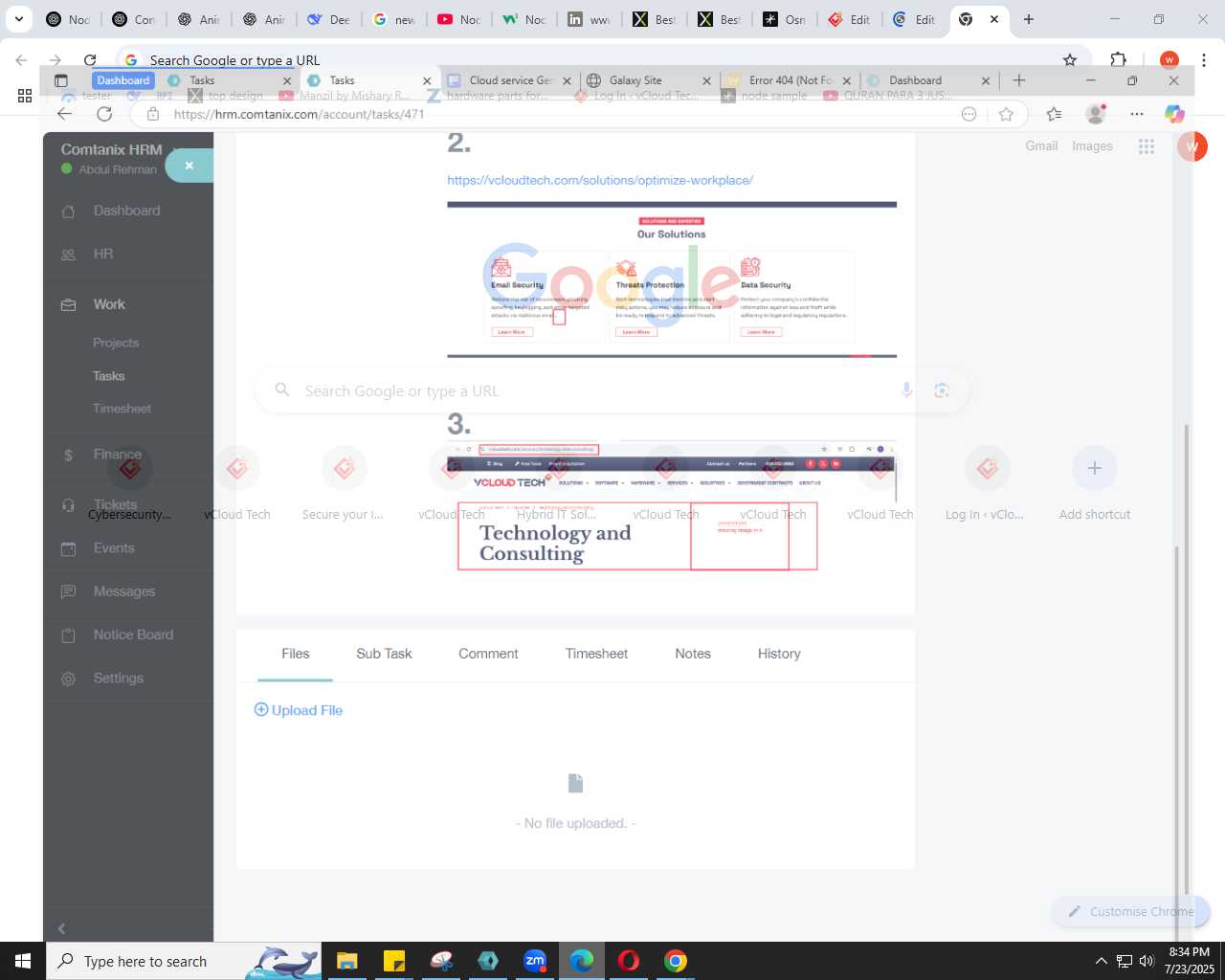The height and width of the screenshot is (980, 1225).
Task: Open Timesheet under Work in the sidebar
Action: [x=122, y=409]
